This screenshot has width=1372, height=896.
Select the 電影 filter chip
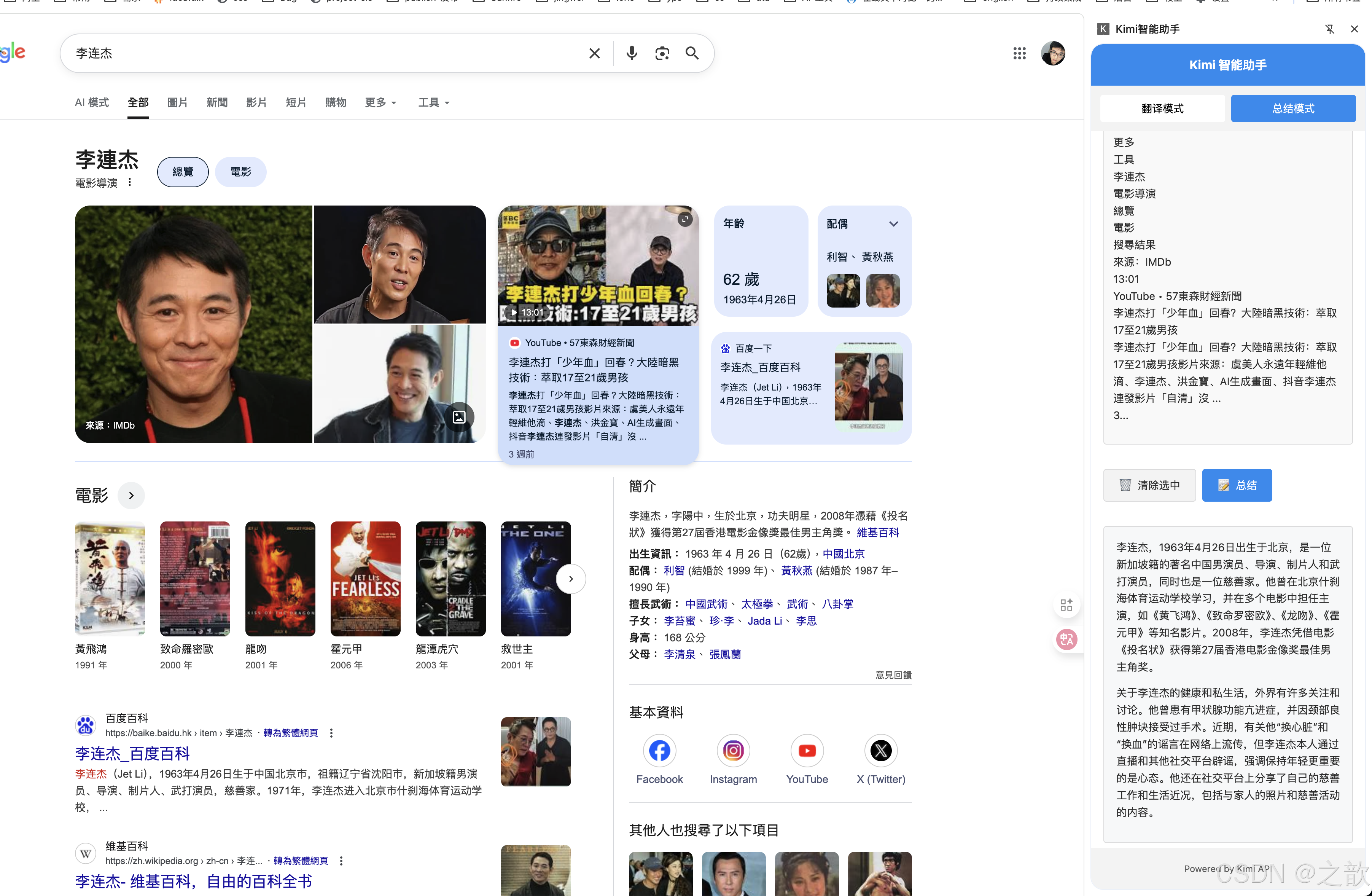(240, 172)
